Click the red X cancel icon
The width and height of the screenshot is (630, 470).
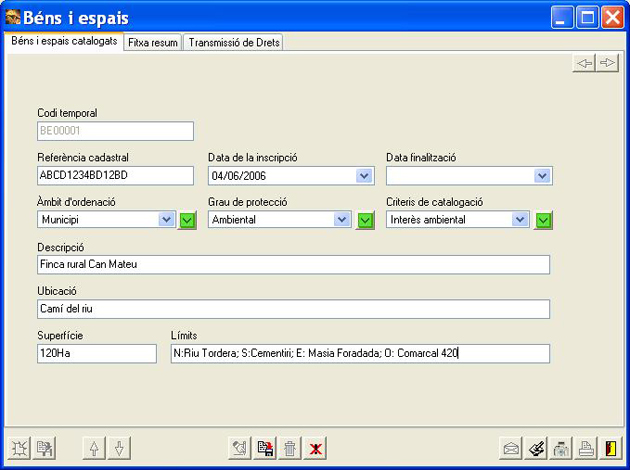pyautogui.click(x=315, y=448)
